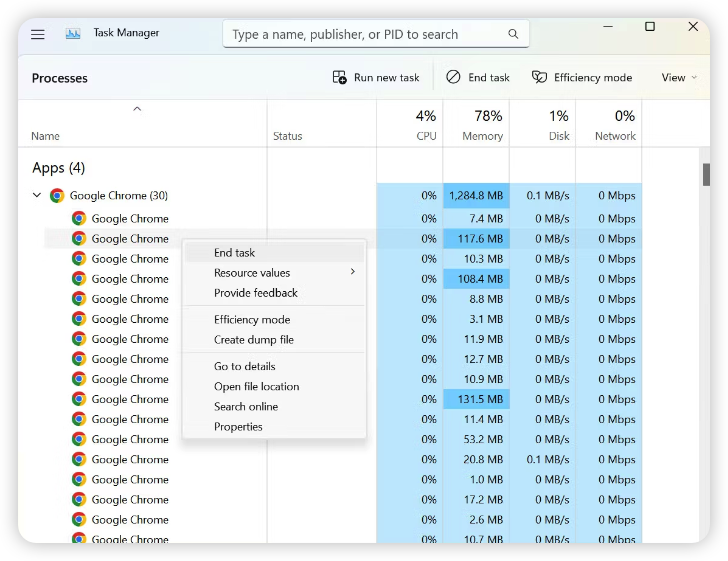This screenshot has height=561, width=728.
Task: Select Go to details
Action: tap(274, 366)
